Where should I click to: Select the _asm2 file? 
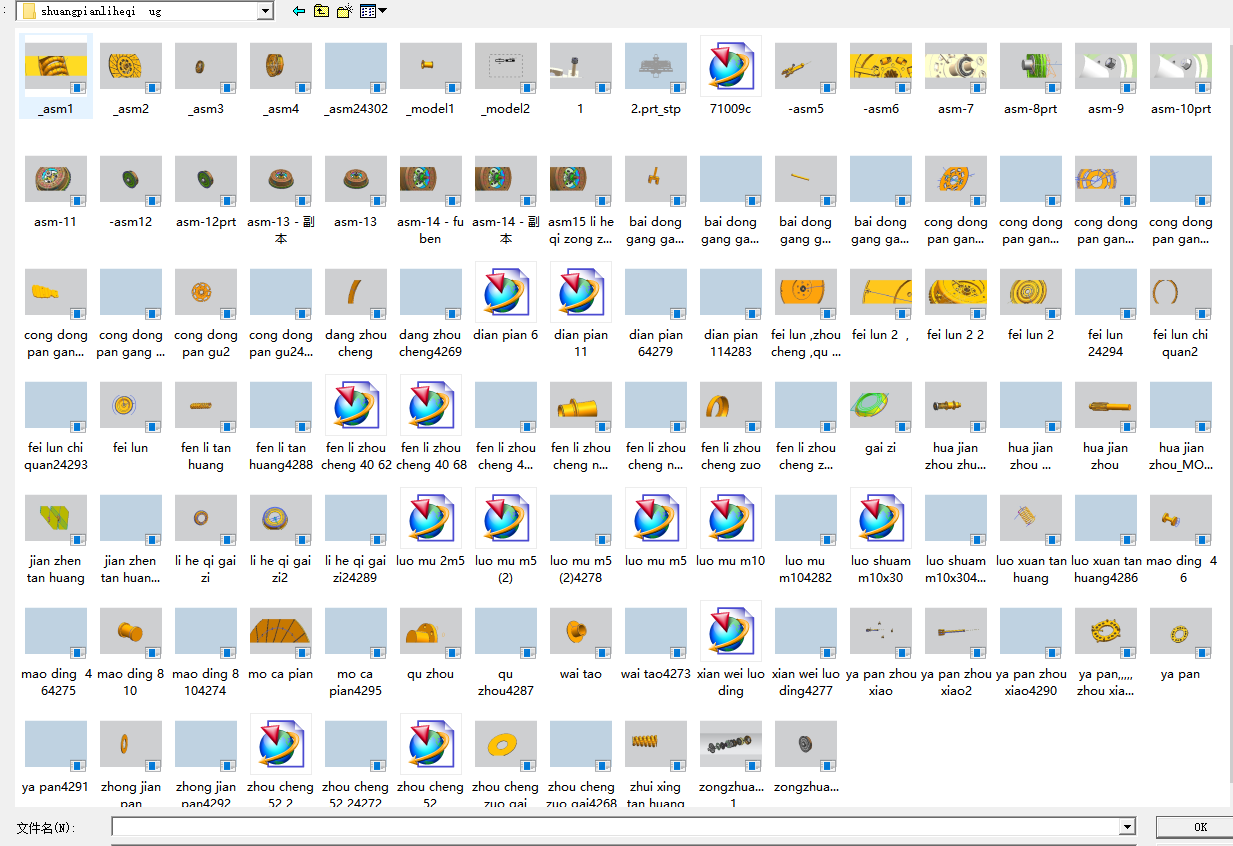pyautogui.click(x=131, y=77)
